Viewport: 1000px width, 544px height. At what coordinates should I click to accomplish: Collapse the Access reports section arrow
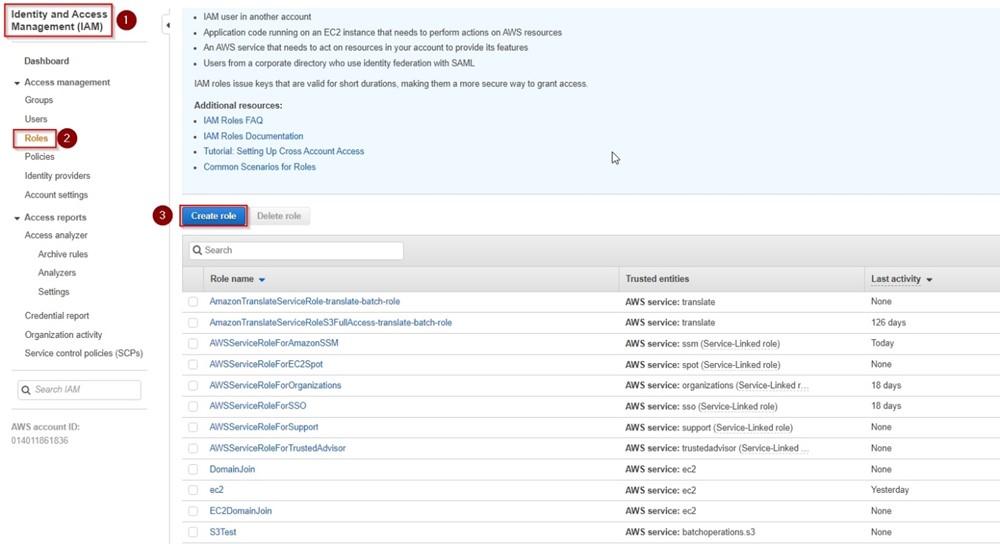[17, 218]
